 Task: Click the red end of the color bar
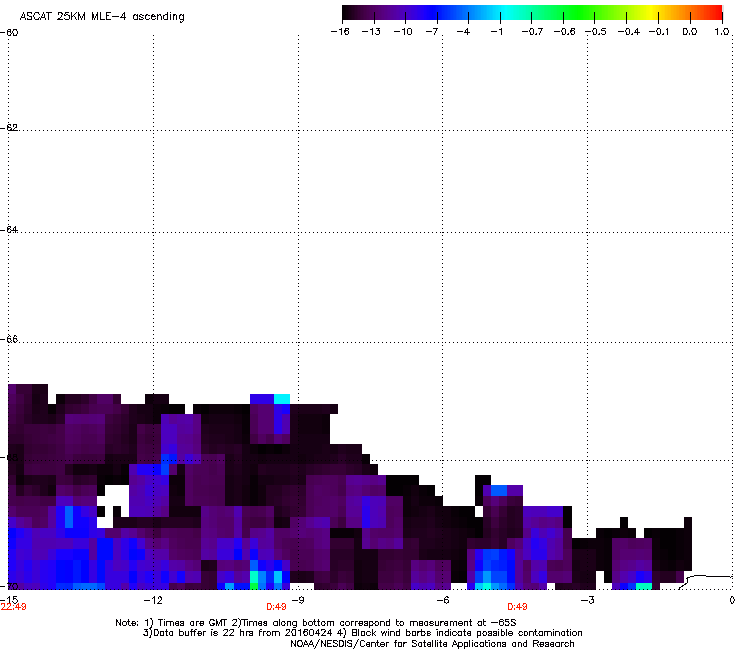point(715,13)
